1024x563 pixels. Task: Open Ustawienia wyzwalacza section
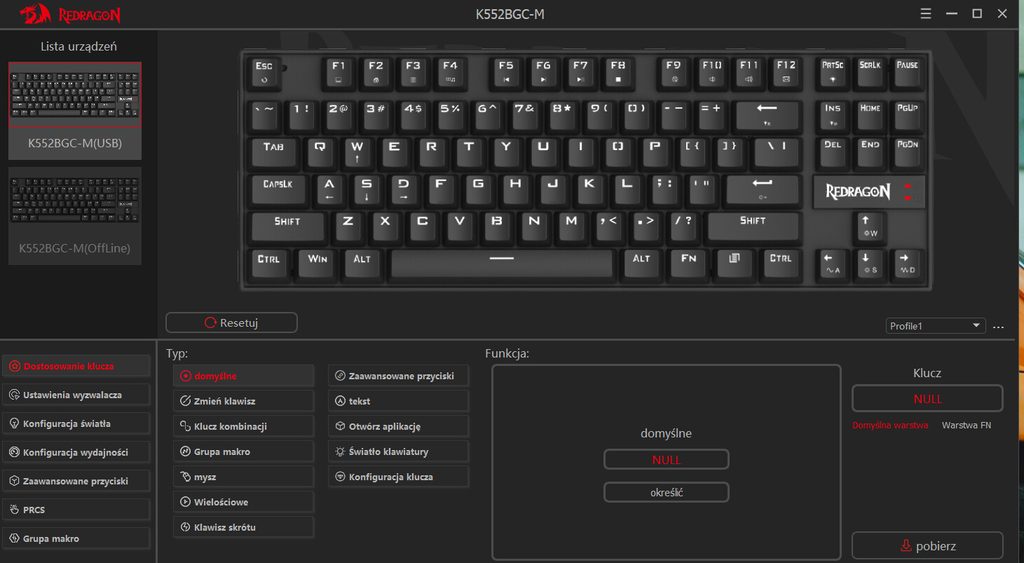click(x=76, y=395)
